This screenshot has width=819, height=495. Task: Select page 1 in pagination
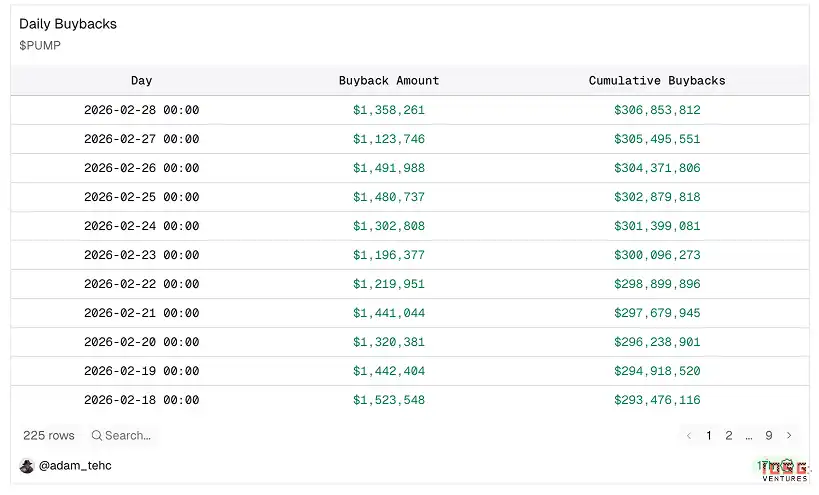pyautogui.click(x=709, y=436)
